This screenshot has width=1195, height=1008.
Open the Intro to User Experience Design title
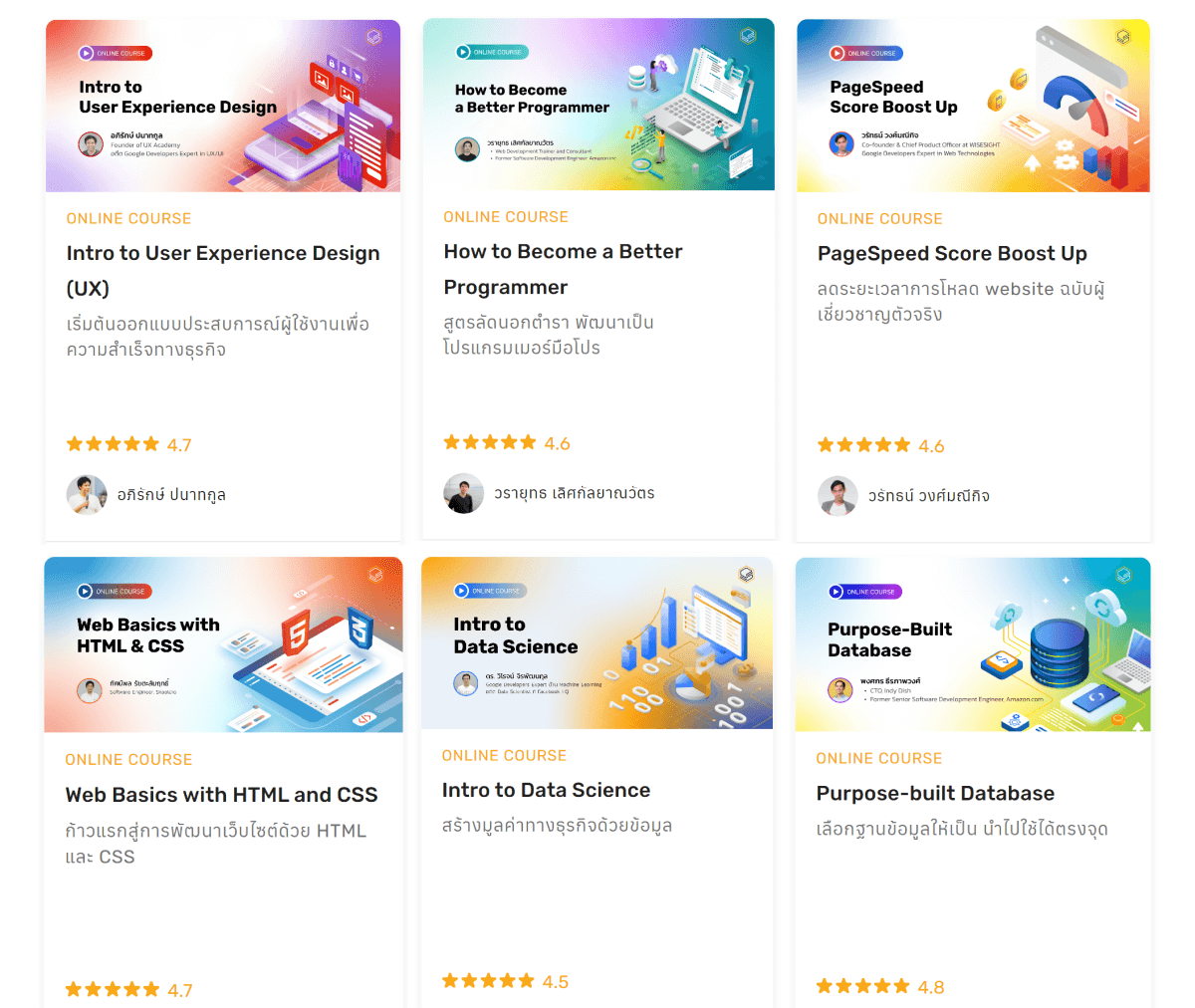223,254
